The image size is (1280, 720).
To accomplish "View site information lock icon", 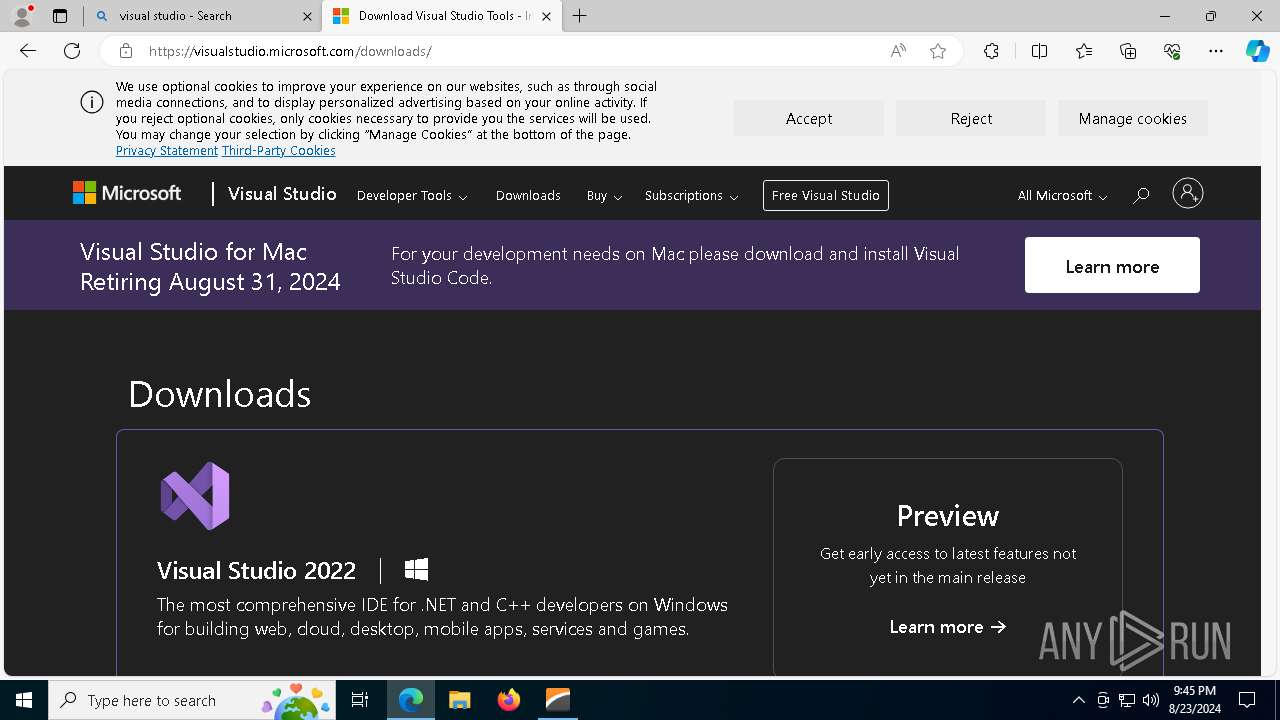I will click(126, 51).
